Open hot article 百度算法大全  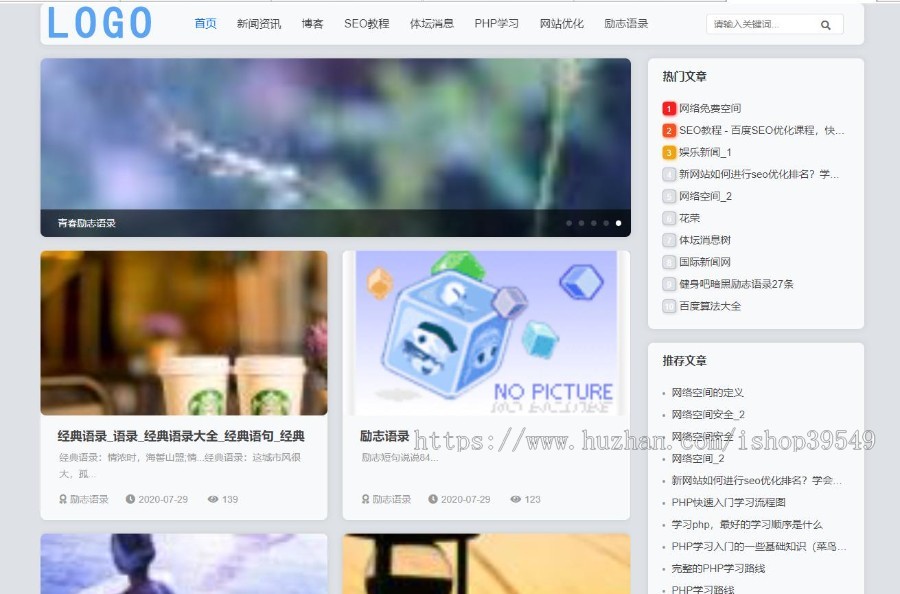pos(710,306)
